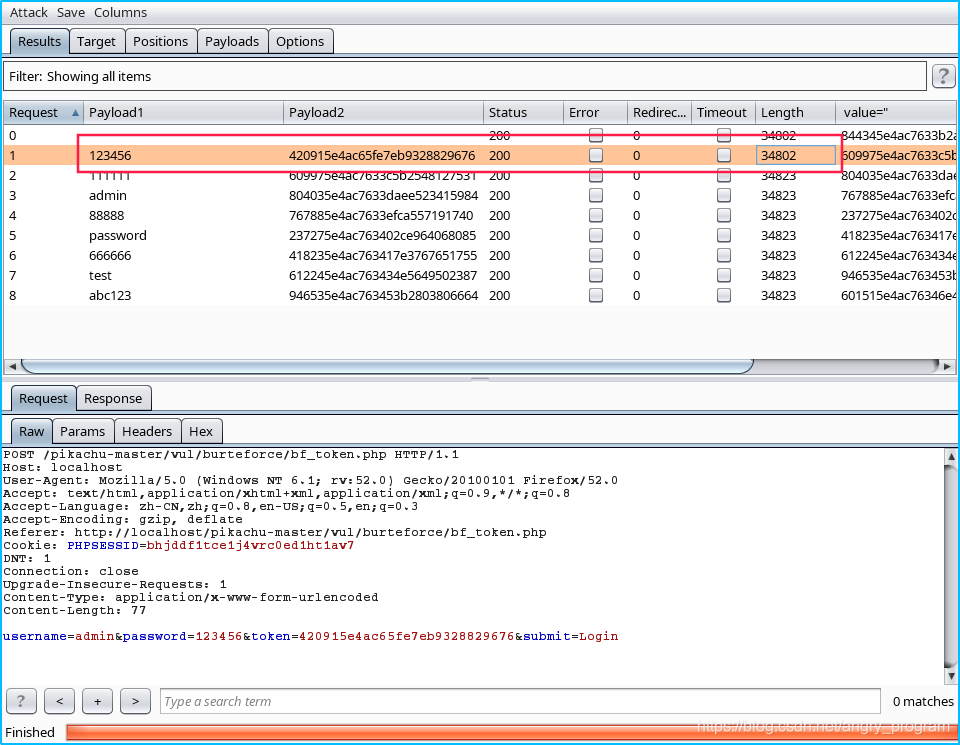Click the vertical scrollbar of raw request
Viewport: 960px width, 745px height.
click(x=951, y=566)
